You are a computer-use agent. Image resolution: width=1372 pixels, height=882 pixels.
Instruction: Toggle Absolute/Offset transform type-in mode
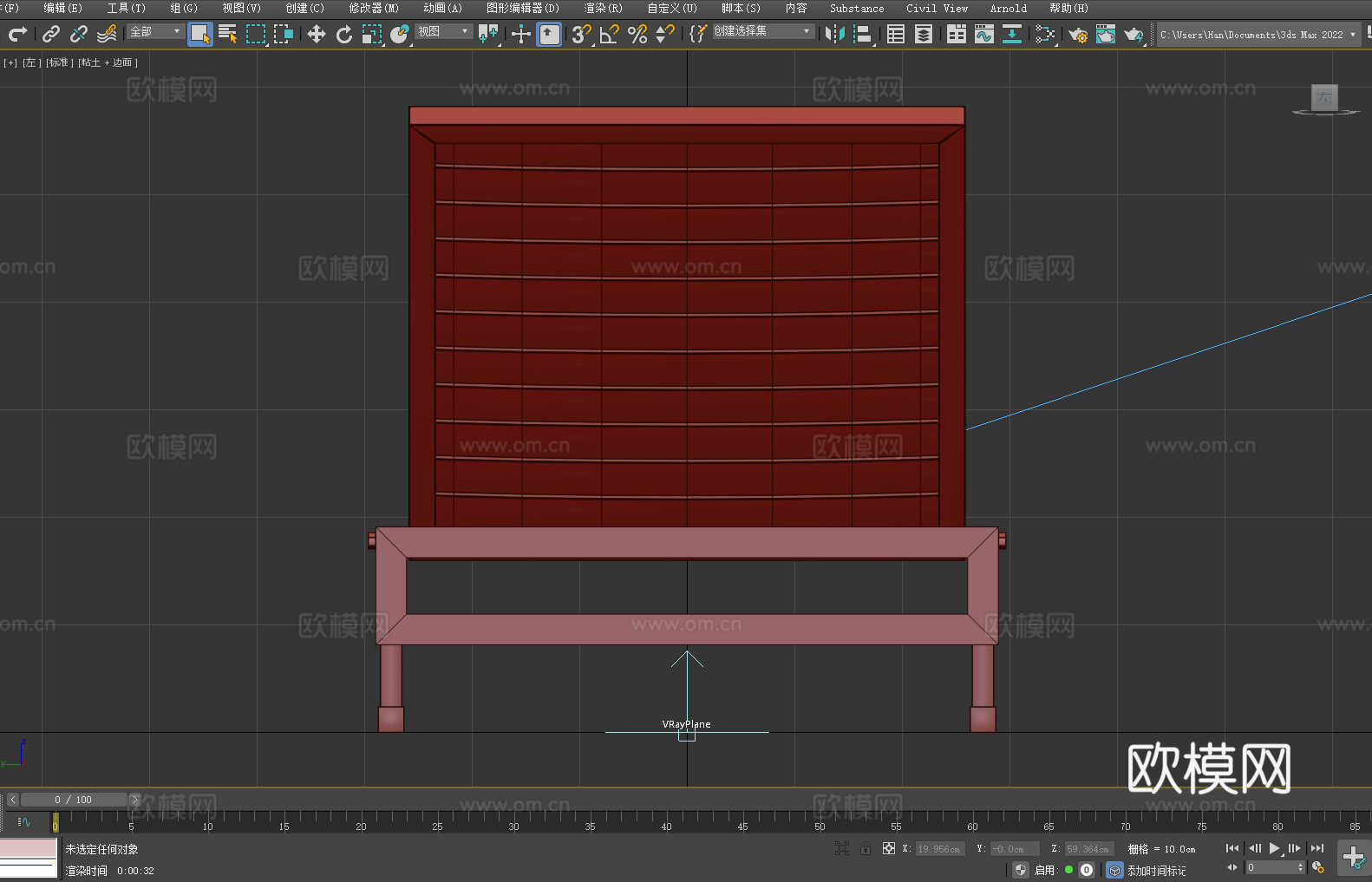[x=889, y=849]
